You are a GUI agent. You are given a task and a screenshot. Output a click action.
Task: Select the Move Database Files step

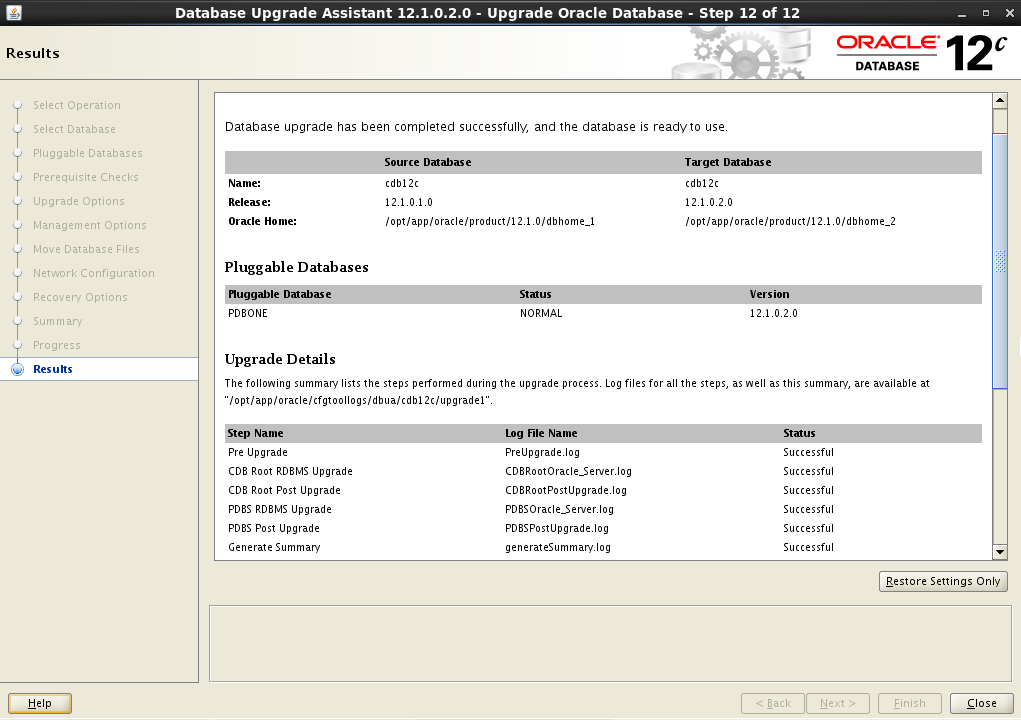86,249
